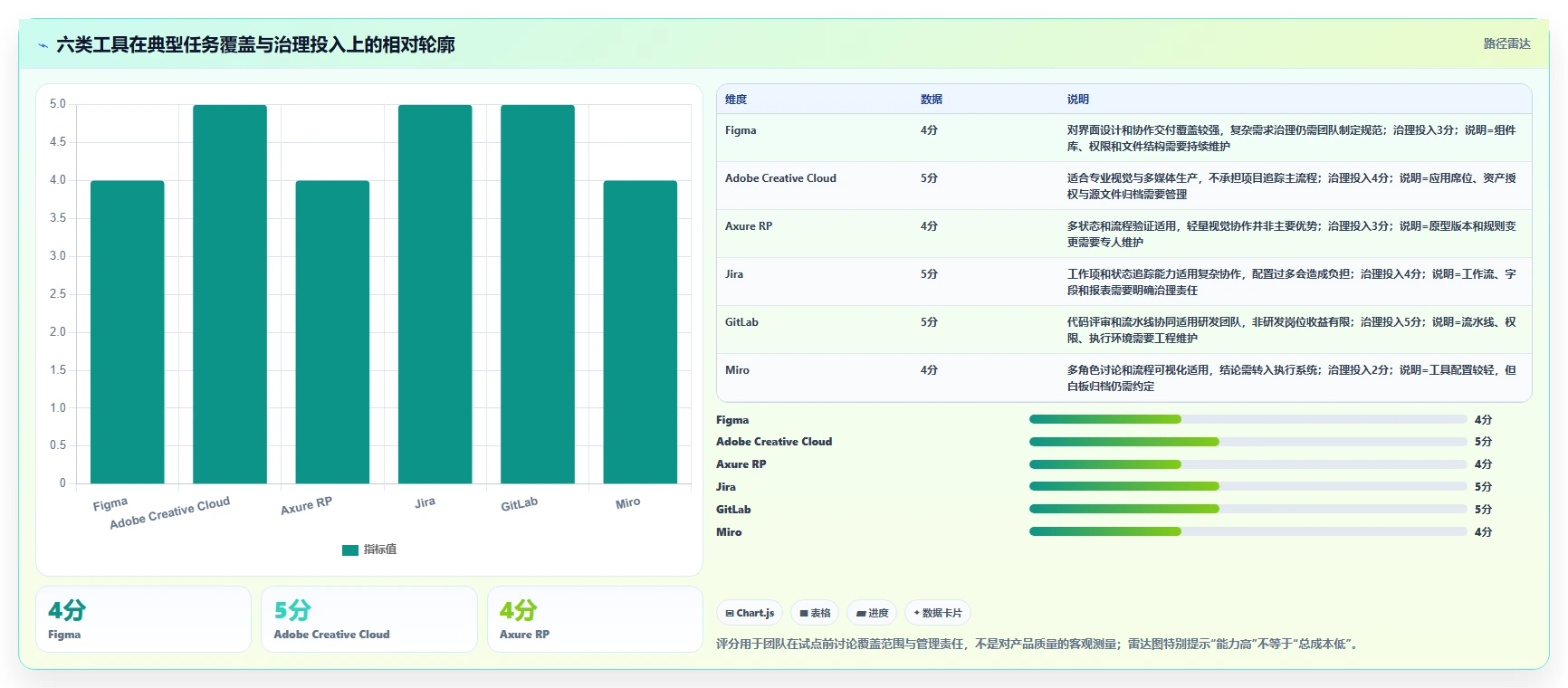Click the footnote starting 评分用于团队在试点前
This screenshot has height=688, width=1568.
(x=1037, y=645)
